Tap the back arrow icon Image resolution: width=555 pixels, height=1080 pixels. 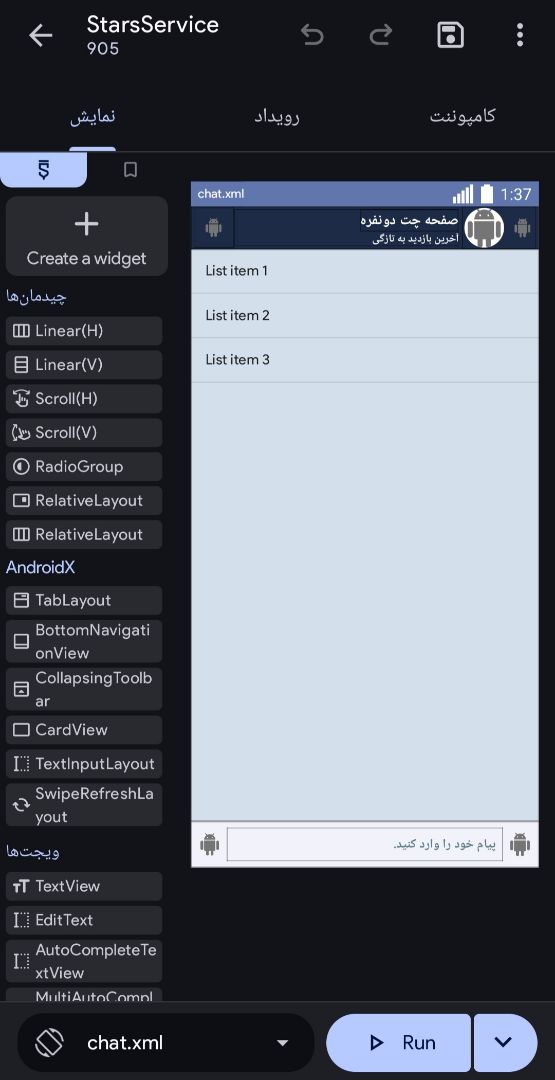tap(41, 35)
